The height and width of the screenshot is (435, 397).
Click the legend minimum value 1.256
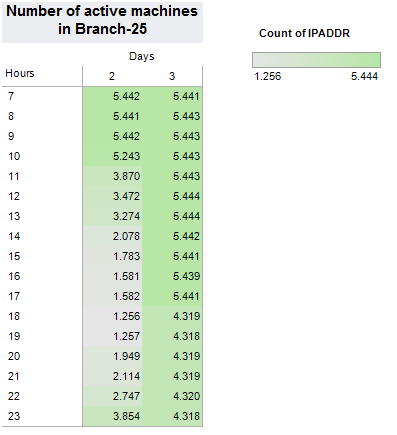click(x=268, y=76)
